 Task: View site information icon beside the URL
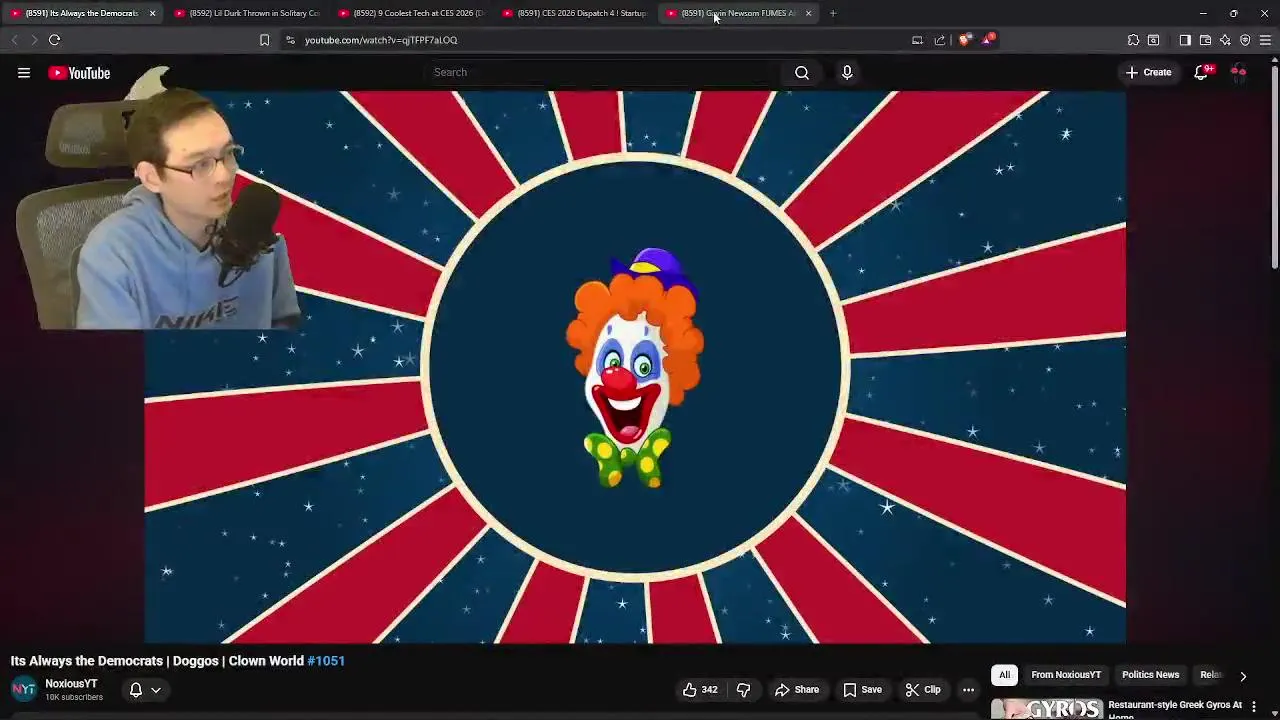point(290,40)
